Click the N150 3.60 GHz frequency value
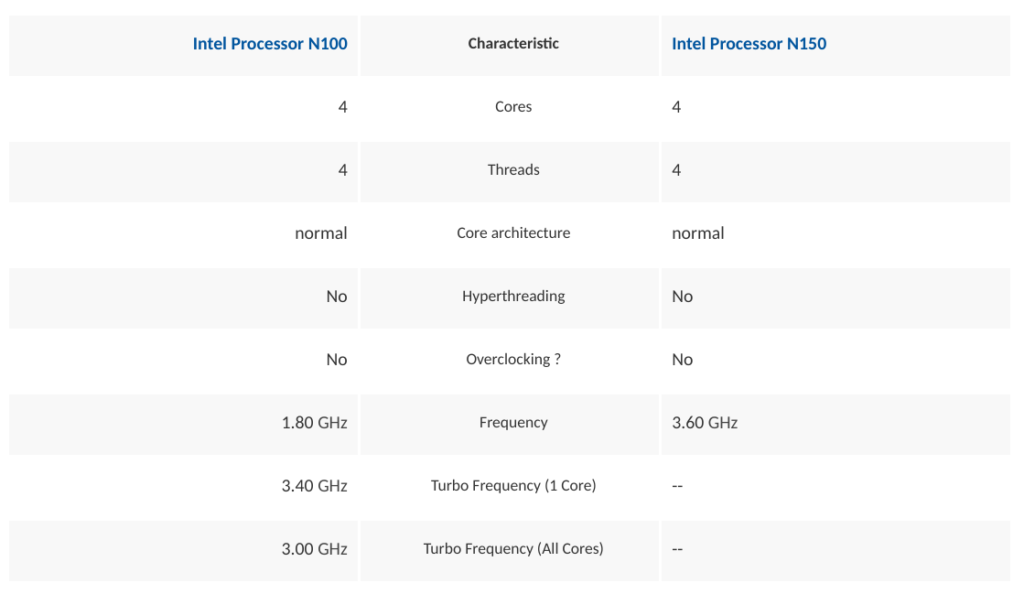Viewport: 1024px width, 594px height. click(705, 422)
